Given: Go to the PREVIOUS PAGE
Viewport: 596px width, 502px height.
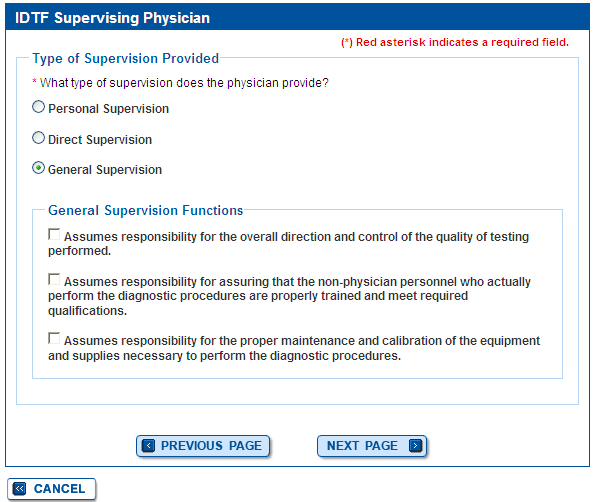Looking at the screenshot, I should click(203, 446).
